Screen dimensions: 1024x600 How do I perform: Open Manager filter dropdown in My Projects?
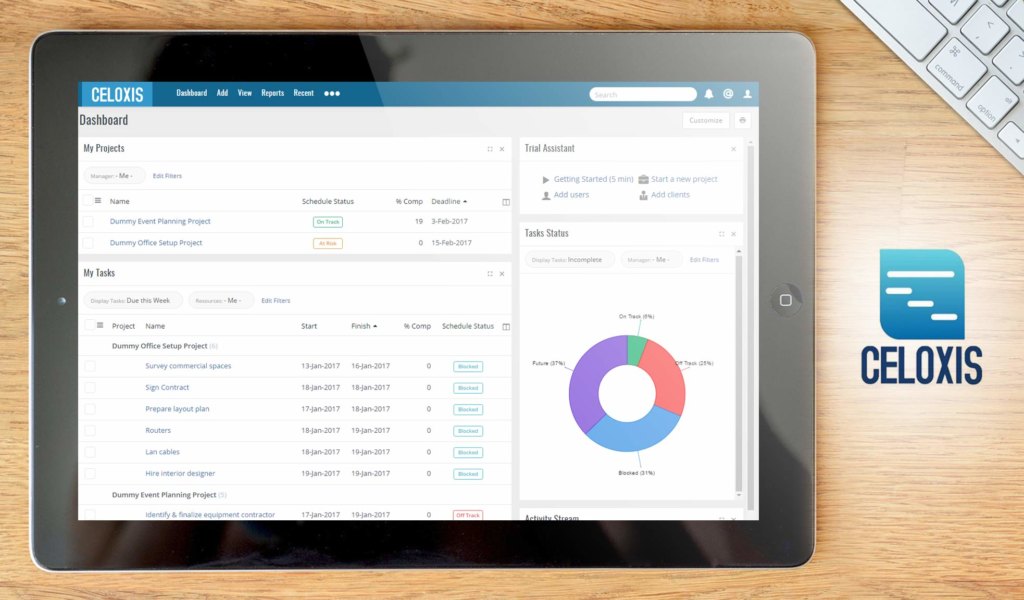pyautogui.click(x=111, y=176)
